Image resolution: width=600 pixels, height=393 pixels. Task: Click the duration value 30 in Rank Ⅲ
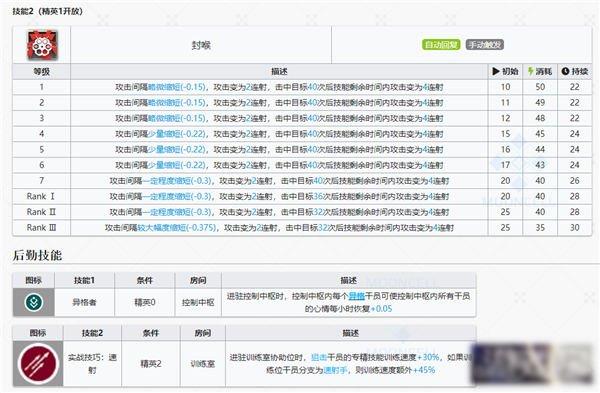pyautogui.click(x=575, y=227)
